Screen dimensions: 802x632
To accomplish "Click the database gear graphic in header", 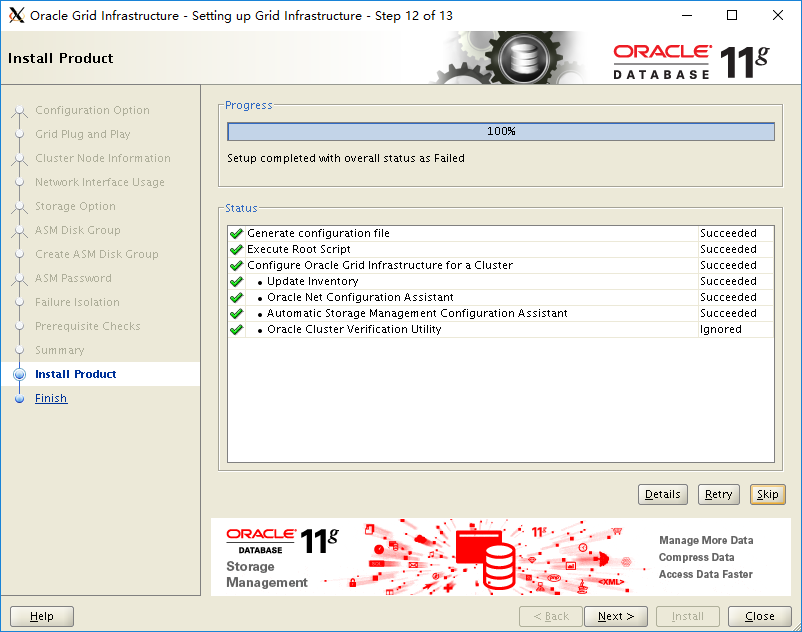I will [511, 57].
